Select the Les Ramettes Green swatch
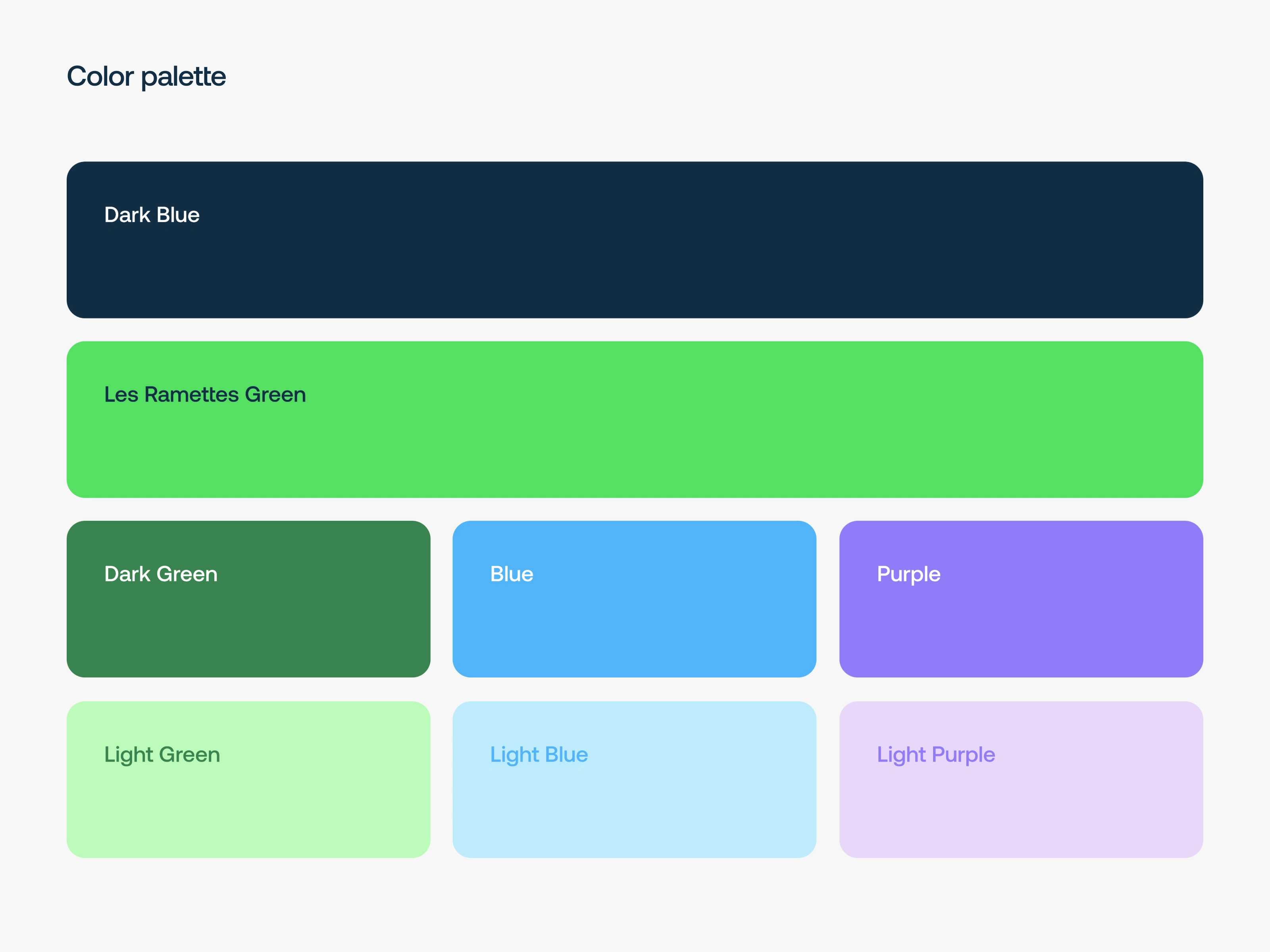The image size is (1270, 952). coord(635,420)
